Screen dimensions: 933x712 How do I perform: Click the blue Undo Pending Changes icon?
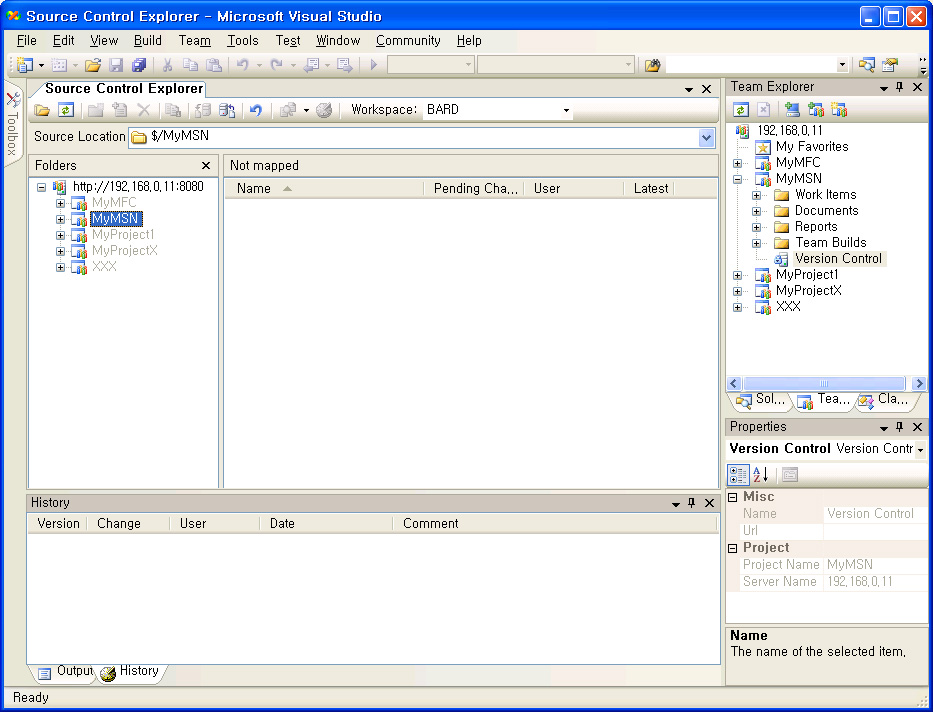click(256, 110)
